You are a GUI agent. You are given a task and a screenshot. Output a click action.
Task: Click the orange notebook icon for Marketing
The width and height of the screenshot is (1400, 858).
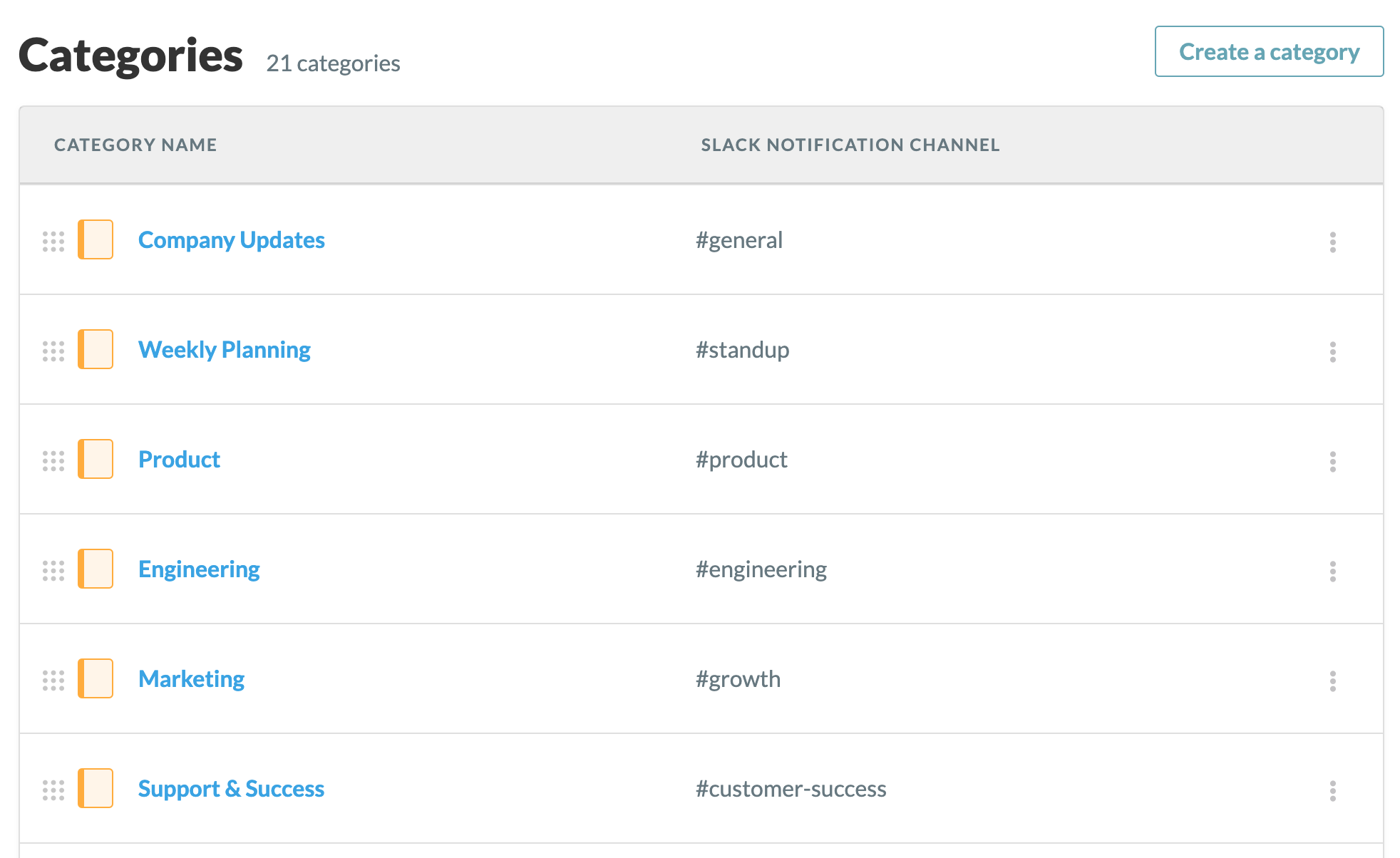[x=96, y=678]
